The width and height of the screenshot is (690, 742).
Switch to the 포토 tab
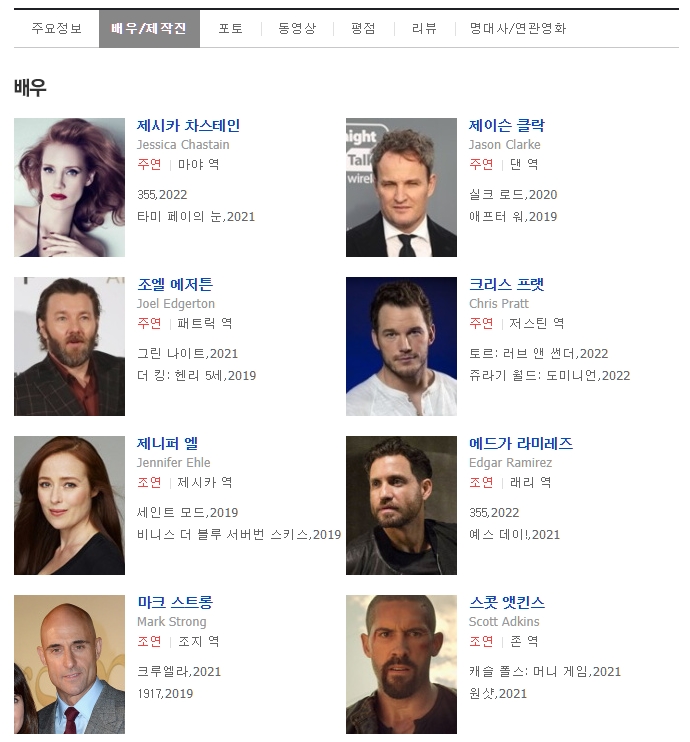230,28
